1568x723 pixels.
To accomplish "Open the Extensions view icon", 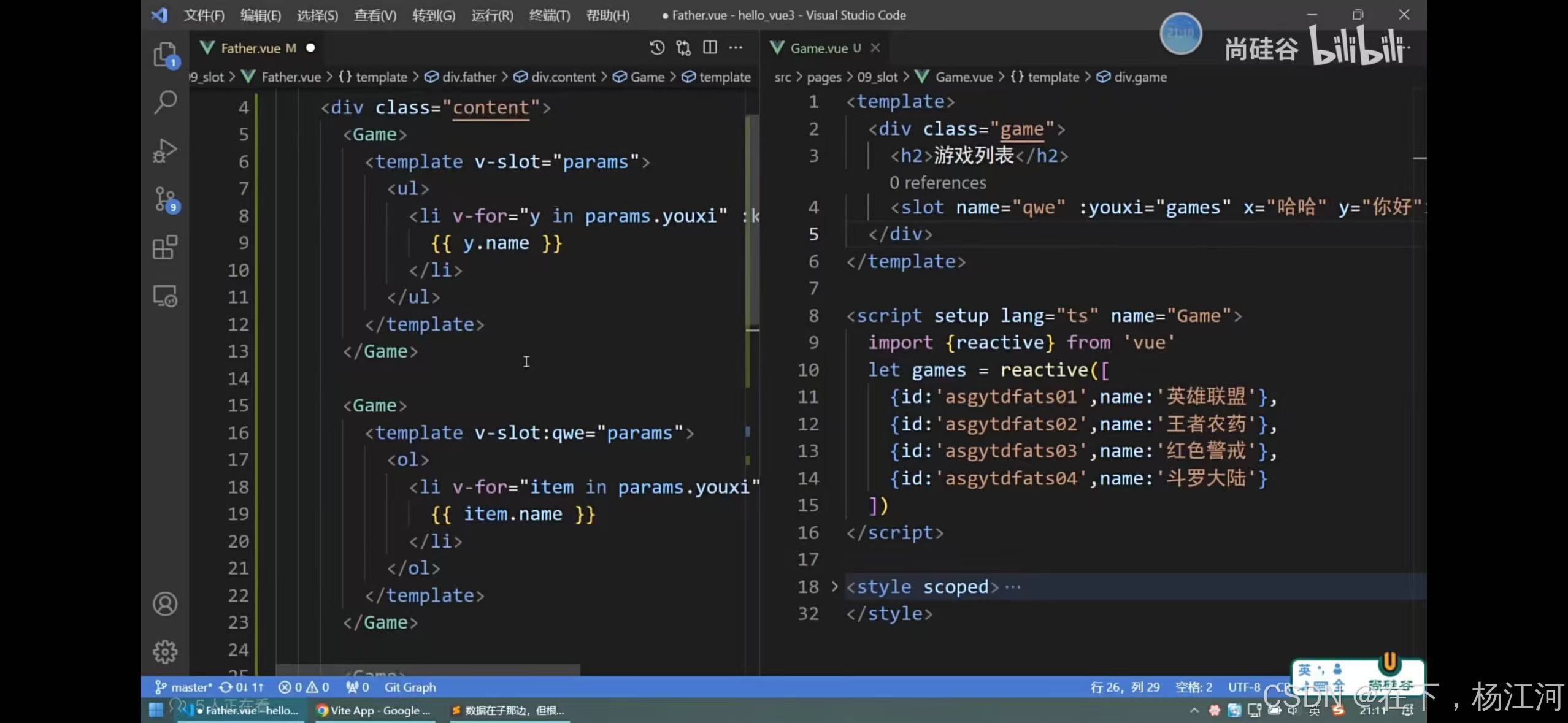I will [165, 248].
